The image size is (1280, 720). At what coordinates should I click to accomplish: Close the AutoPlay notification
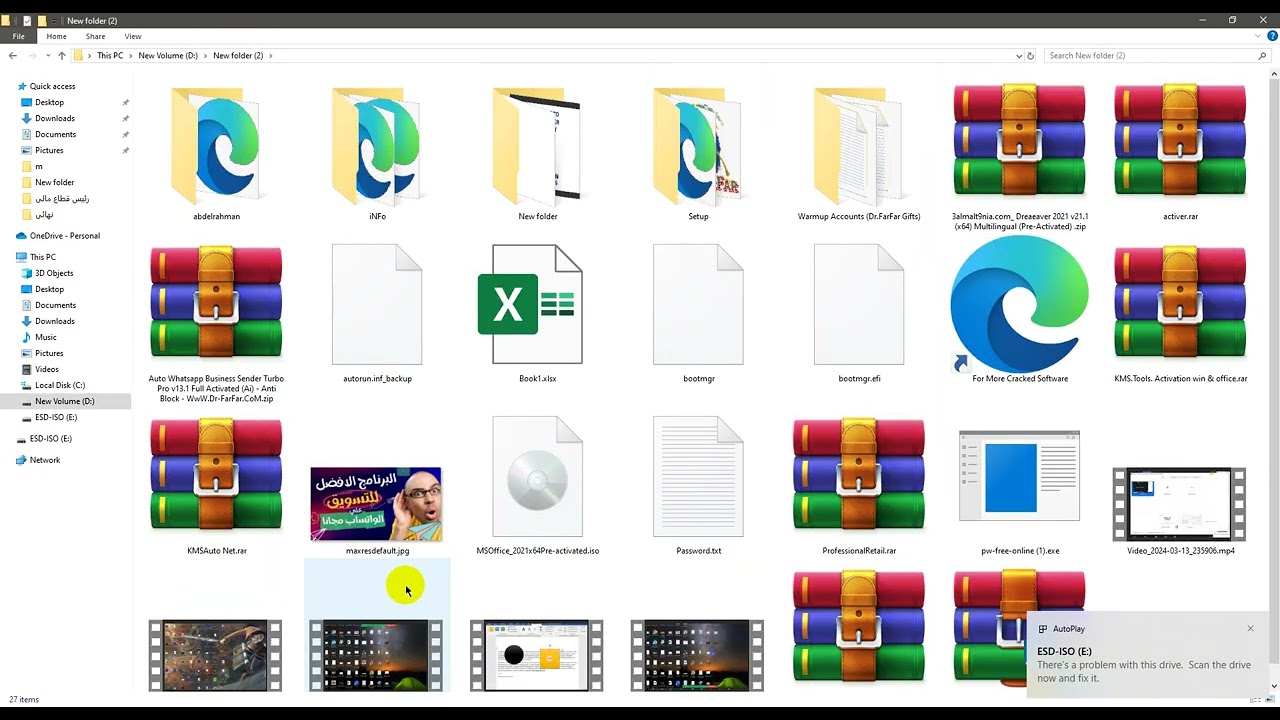1250,628
